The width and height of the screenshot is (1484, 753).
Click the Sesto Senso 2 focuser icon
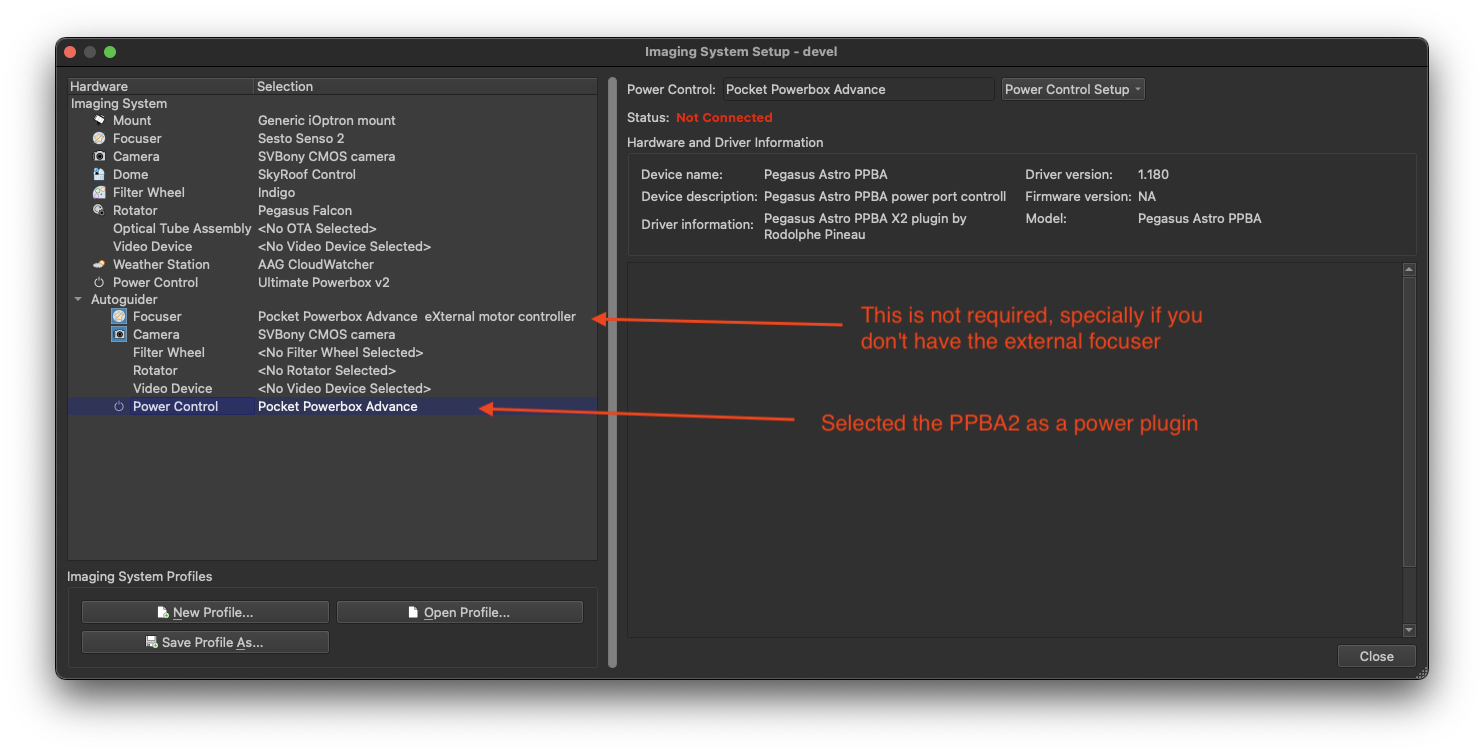click(x=99, y=138)
